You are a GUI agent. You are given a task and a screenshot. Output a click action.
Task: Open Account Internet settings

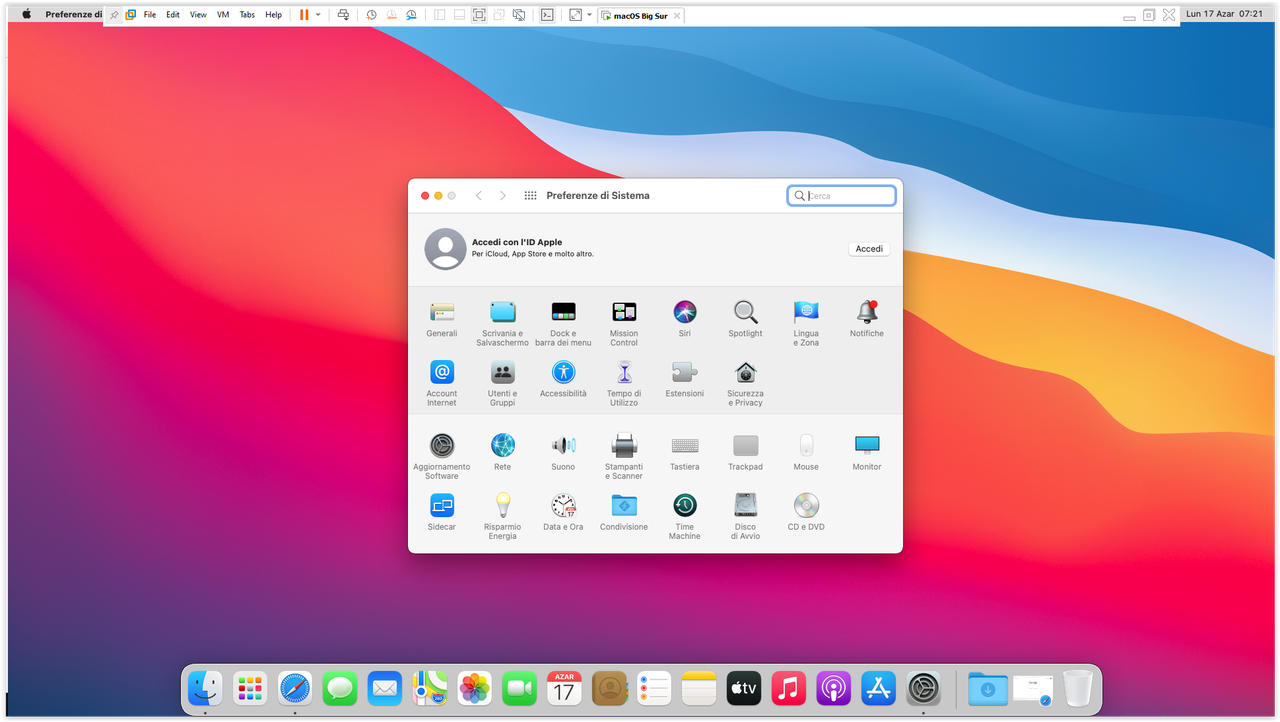pos(441,383)
